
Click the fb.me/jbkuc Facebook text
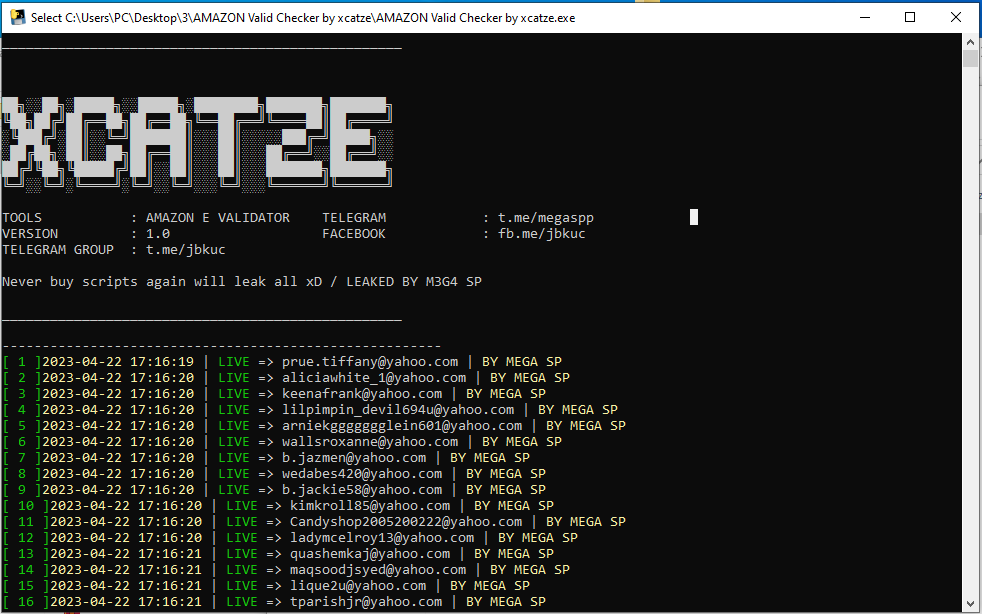542,234
